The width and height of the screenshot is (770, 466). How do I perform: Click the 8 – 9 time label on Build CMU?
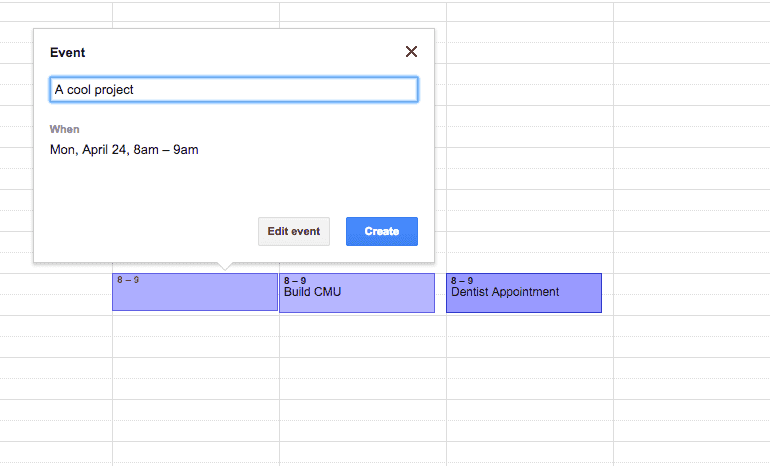295,281
